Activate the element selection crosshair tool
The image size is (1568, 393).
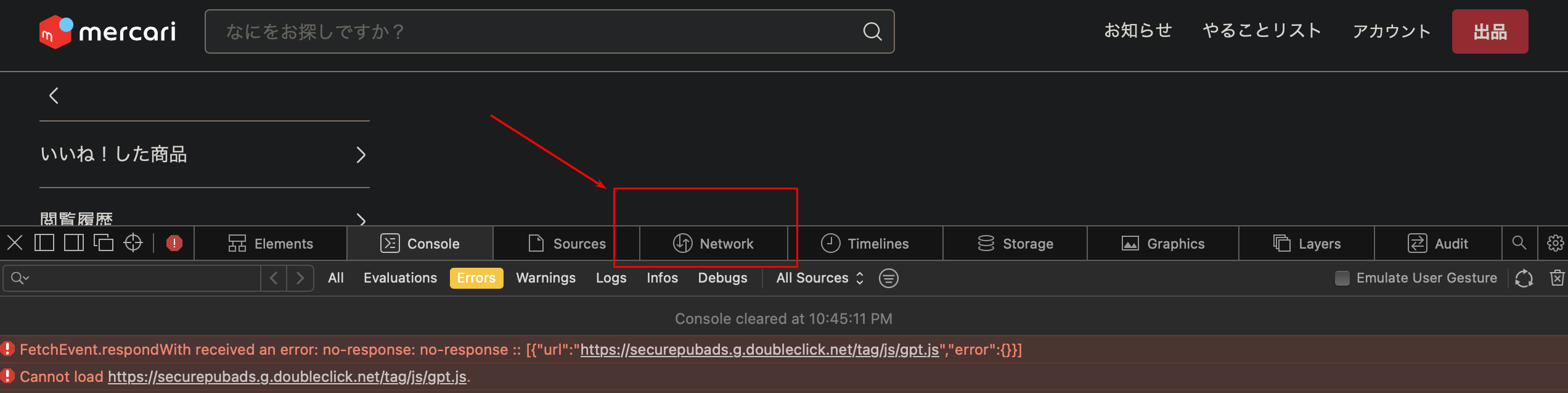tap(134, 242)
